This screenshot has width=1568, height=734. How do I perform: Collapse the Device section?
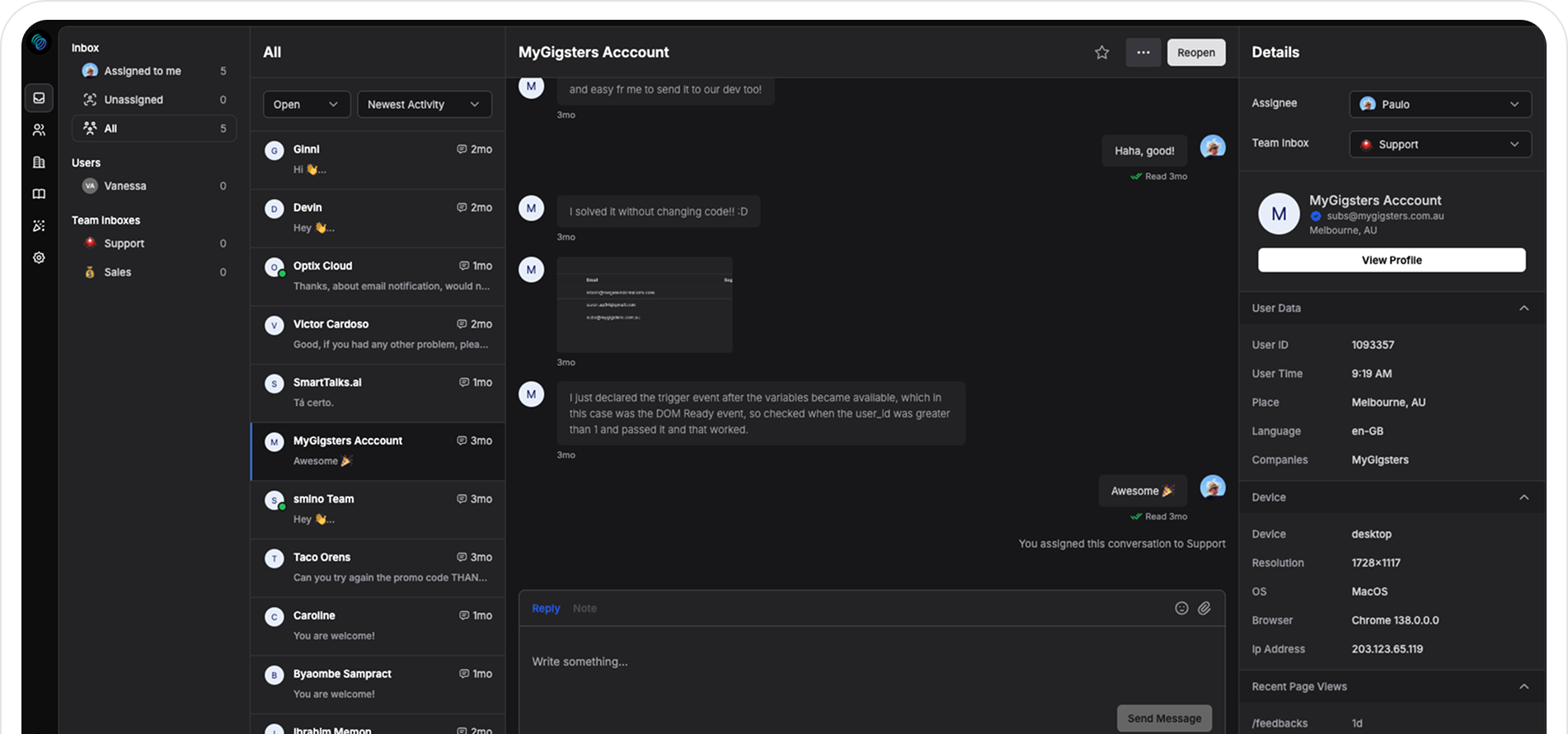pyautogui.click(x=1523, y=497)
